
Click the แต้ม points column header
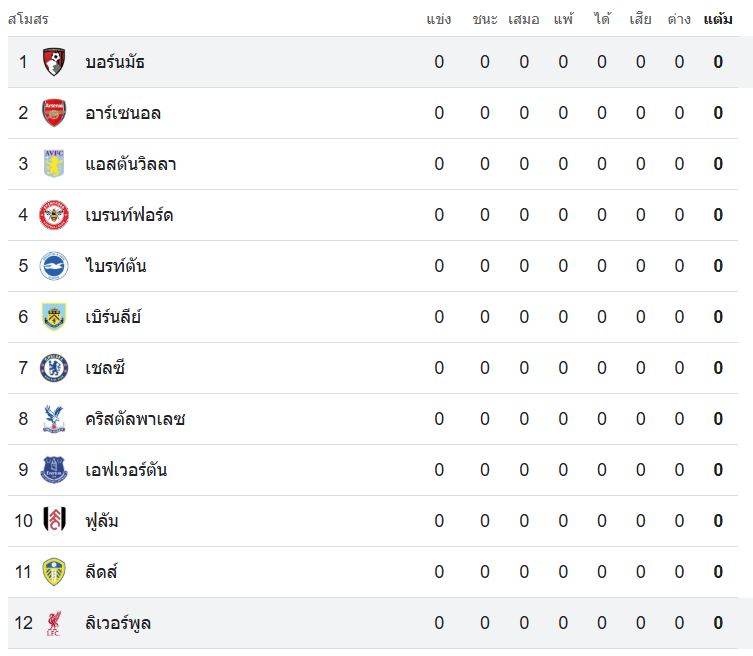(x=718, y=19)
